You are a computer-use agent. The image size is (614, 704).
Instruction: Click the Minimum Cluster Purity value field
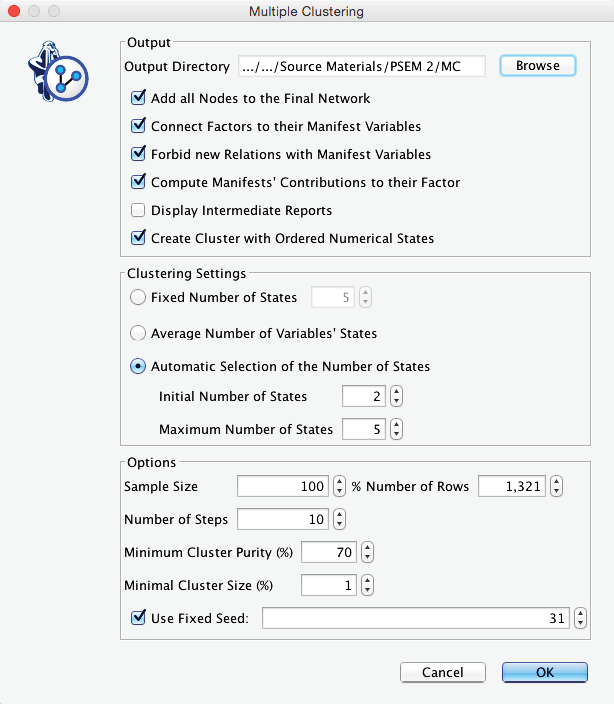(329, 553)
